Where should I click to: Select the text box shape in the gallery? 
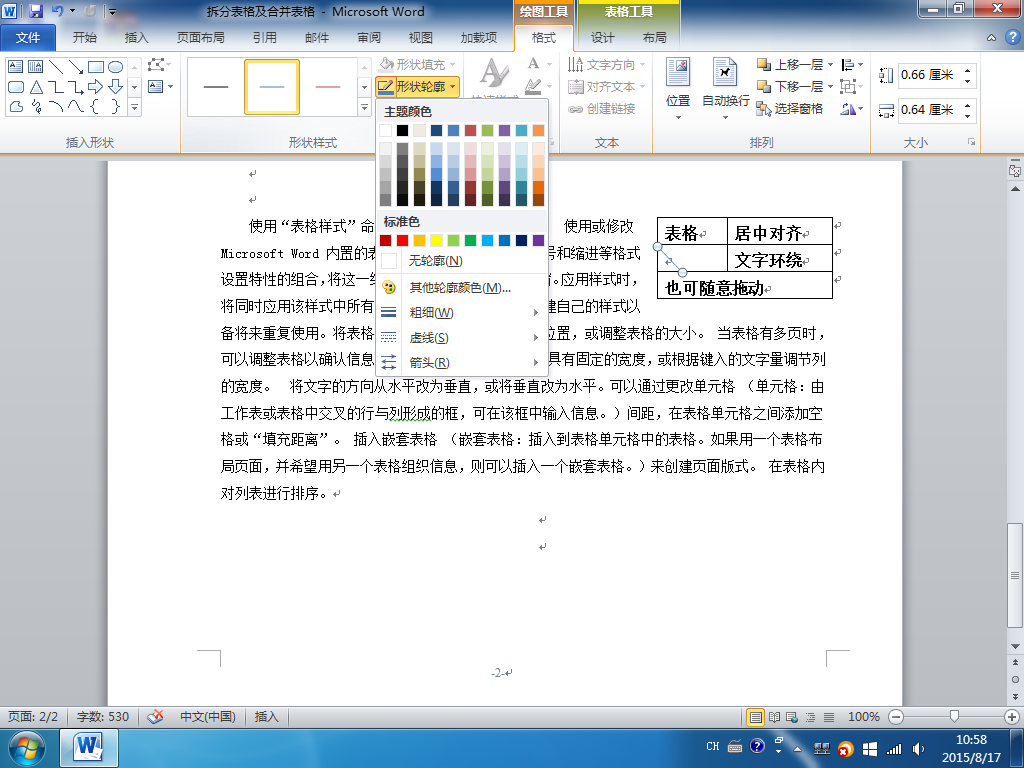pos(15,67)
